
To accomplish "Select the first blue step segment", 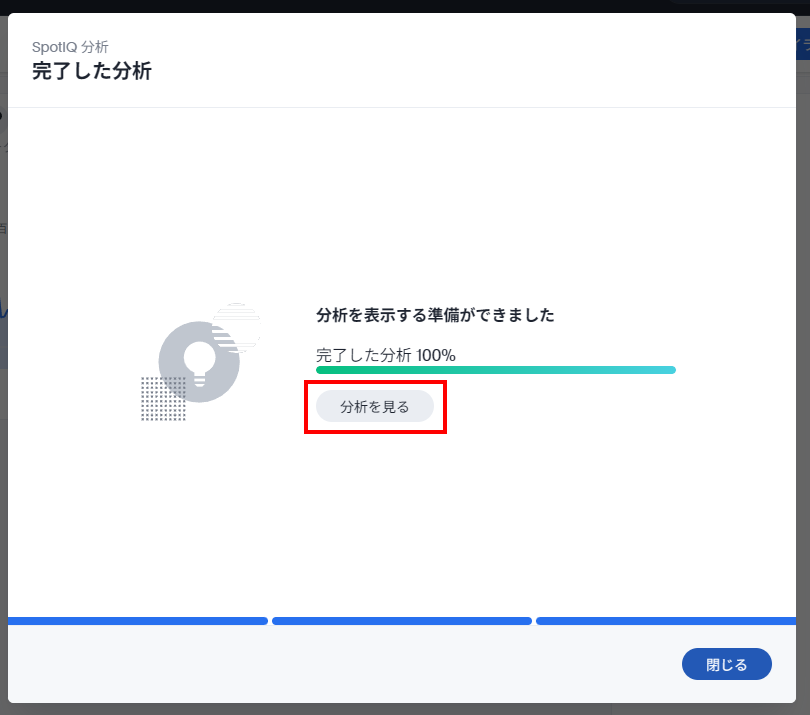I will 138,621.
